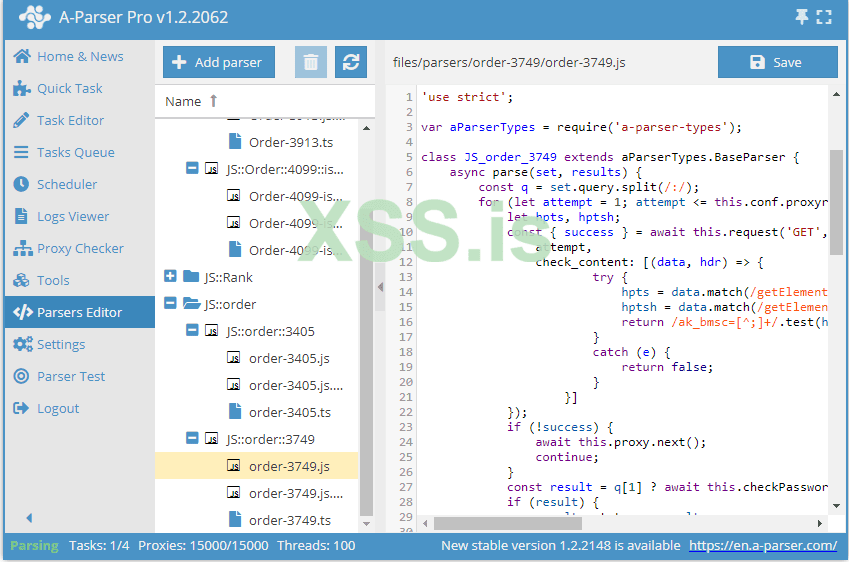Open order-3405.js file
This screenshot has height=562, width=849.
(289, 358)
